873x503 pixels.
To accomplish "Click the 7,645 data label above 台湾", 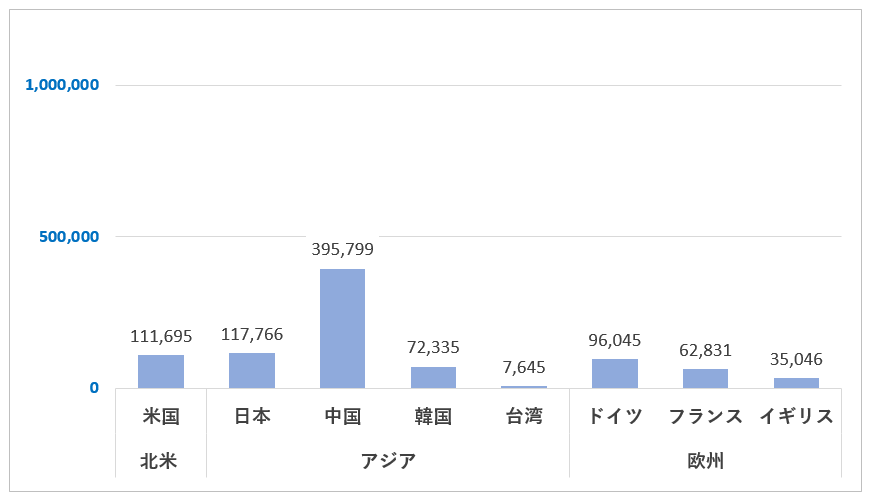I will click(x=524, y=367).
